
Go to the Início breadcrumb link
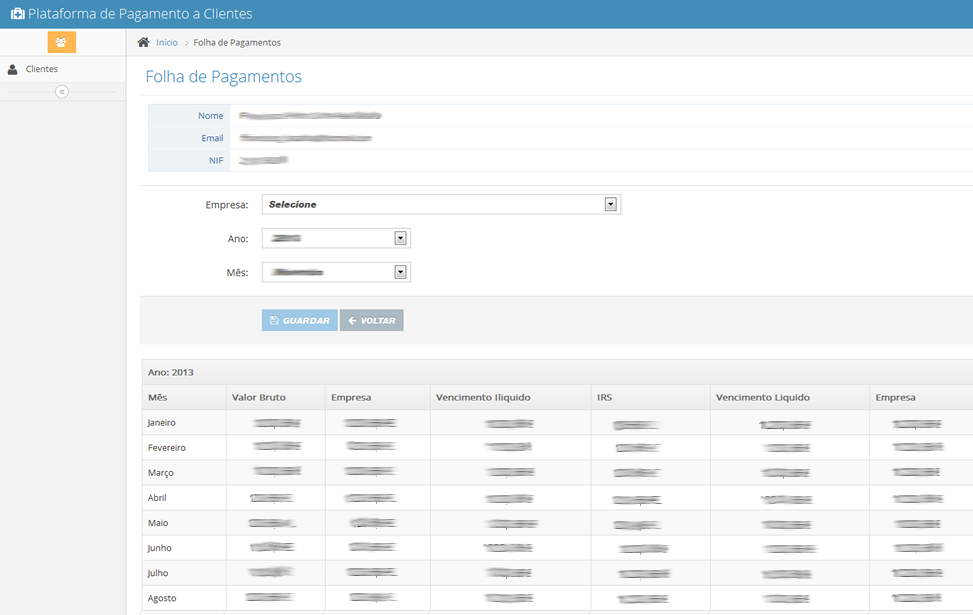(167, 42)
